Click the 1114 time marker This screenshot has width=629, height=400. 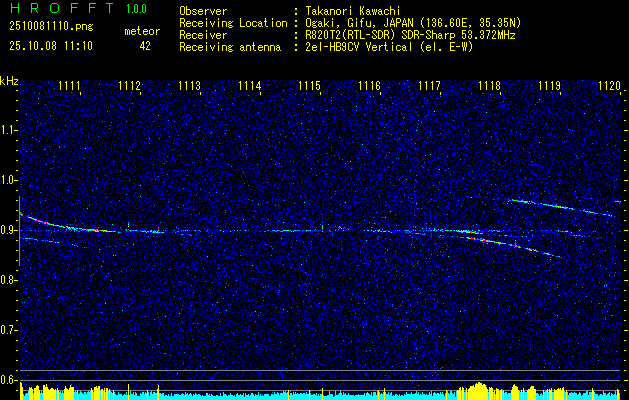tap(249, 86)
